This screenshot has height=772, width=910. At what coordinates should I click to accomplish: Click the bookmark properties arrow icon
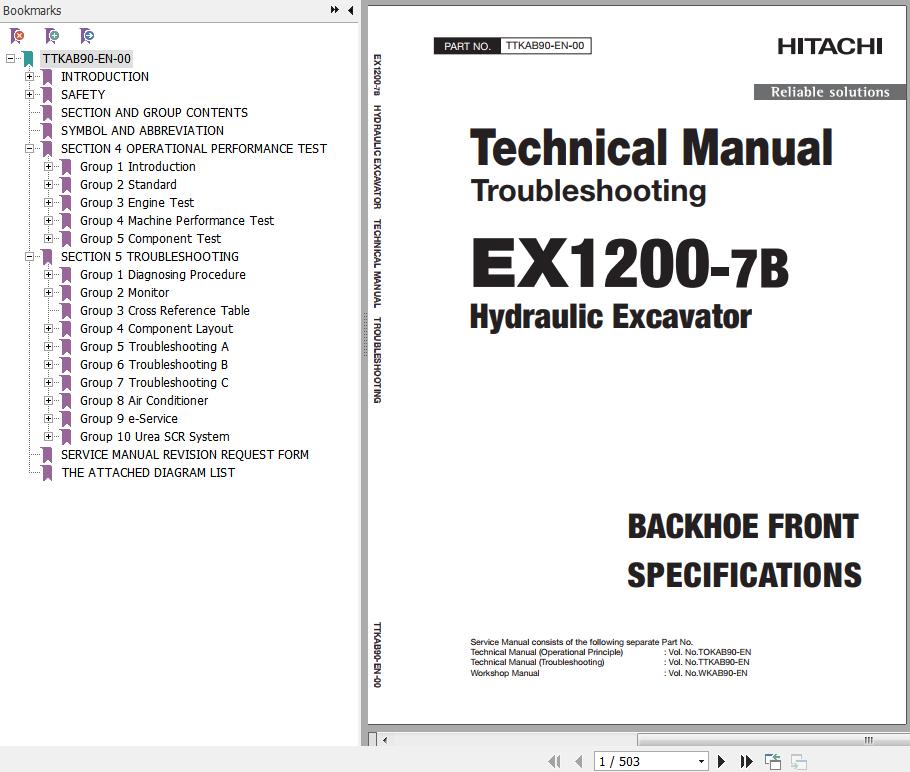87,36
